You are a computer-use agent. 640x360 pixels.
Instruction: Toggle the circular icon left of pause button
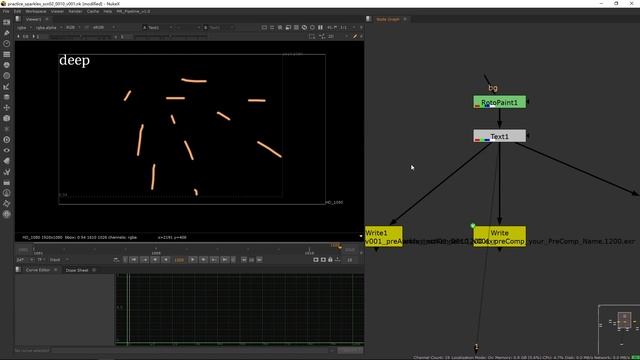[312, 27]
